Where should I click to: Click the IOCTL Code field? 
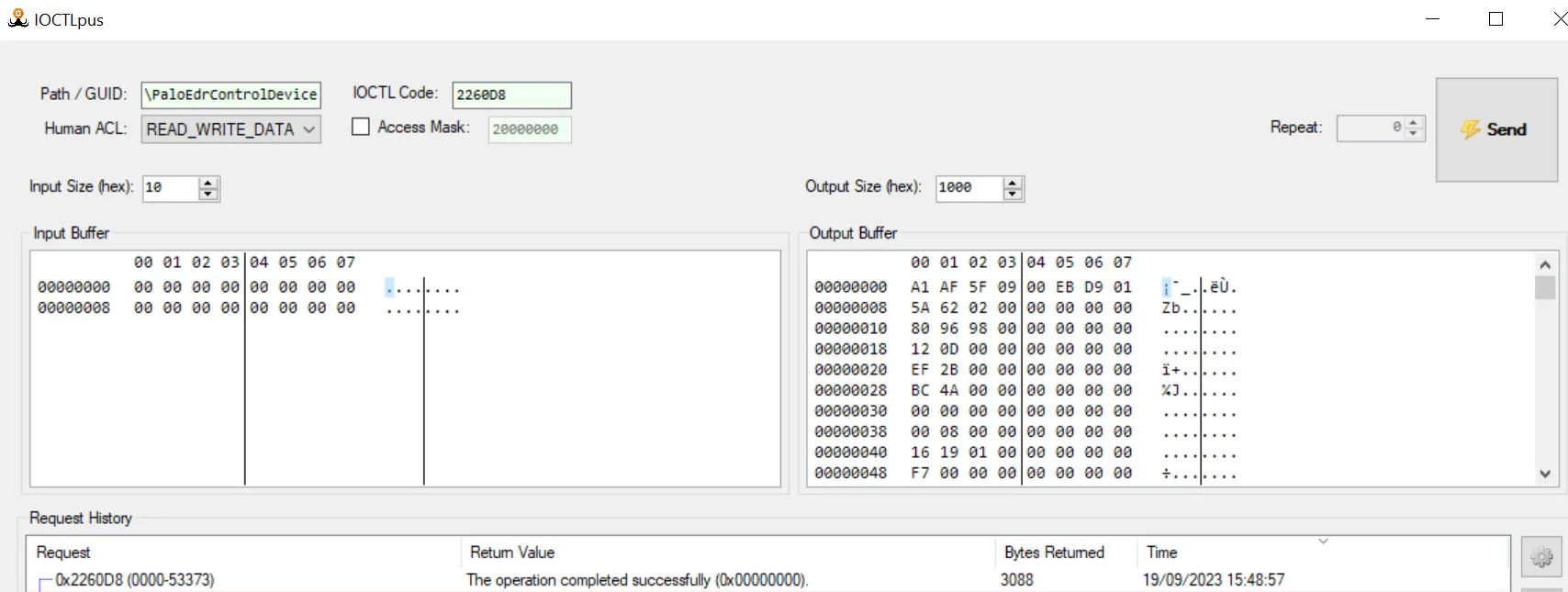[x=510, y=95]
